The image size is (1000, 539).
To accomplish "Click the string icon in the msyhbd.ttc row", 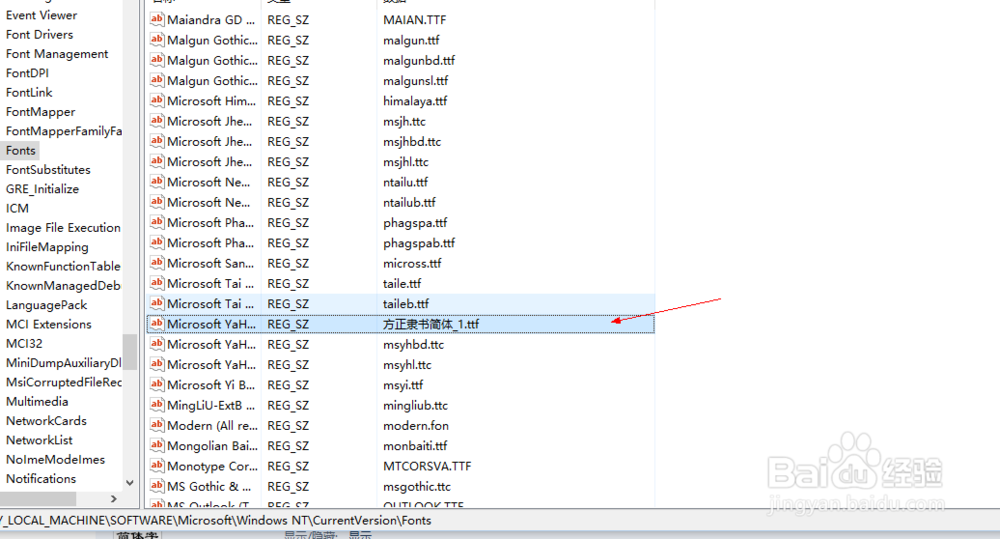I will (x=157, y=344).
